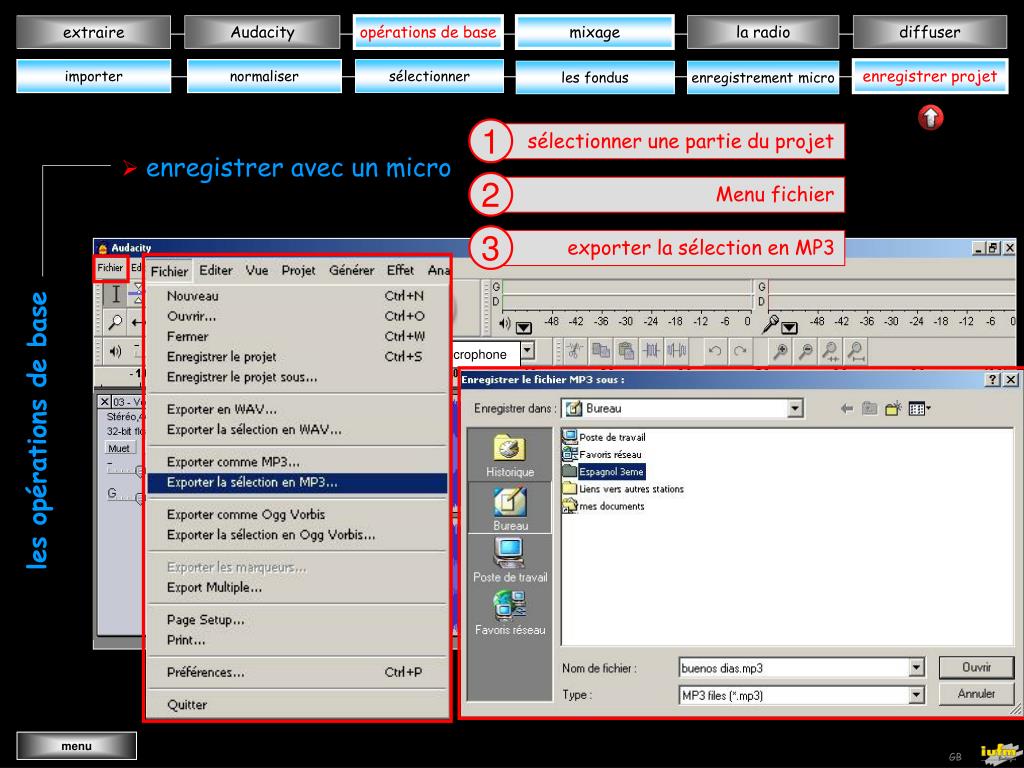This screenshot has height=768, width=1024.
Task: Open the Vue menu
Action: tap(257, 270)
